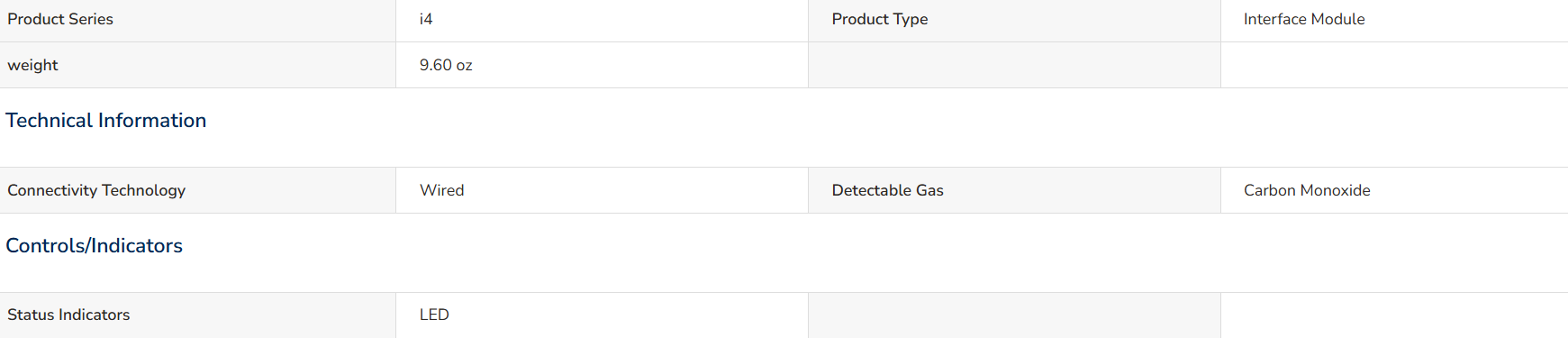Click the blank space right of Technical Information
The width and height of the screenshot is (1568, 338).
coord(887,121)
